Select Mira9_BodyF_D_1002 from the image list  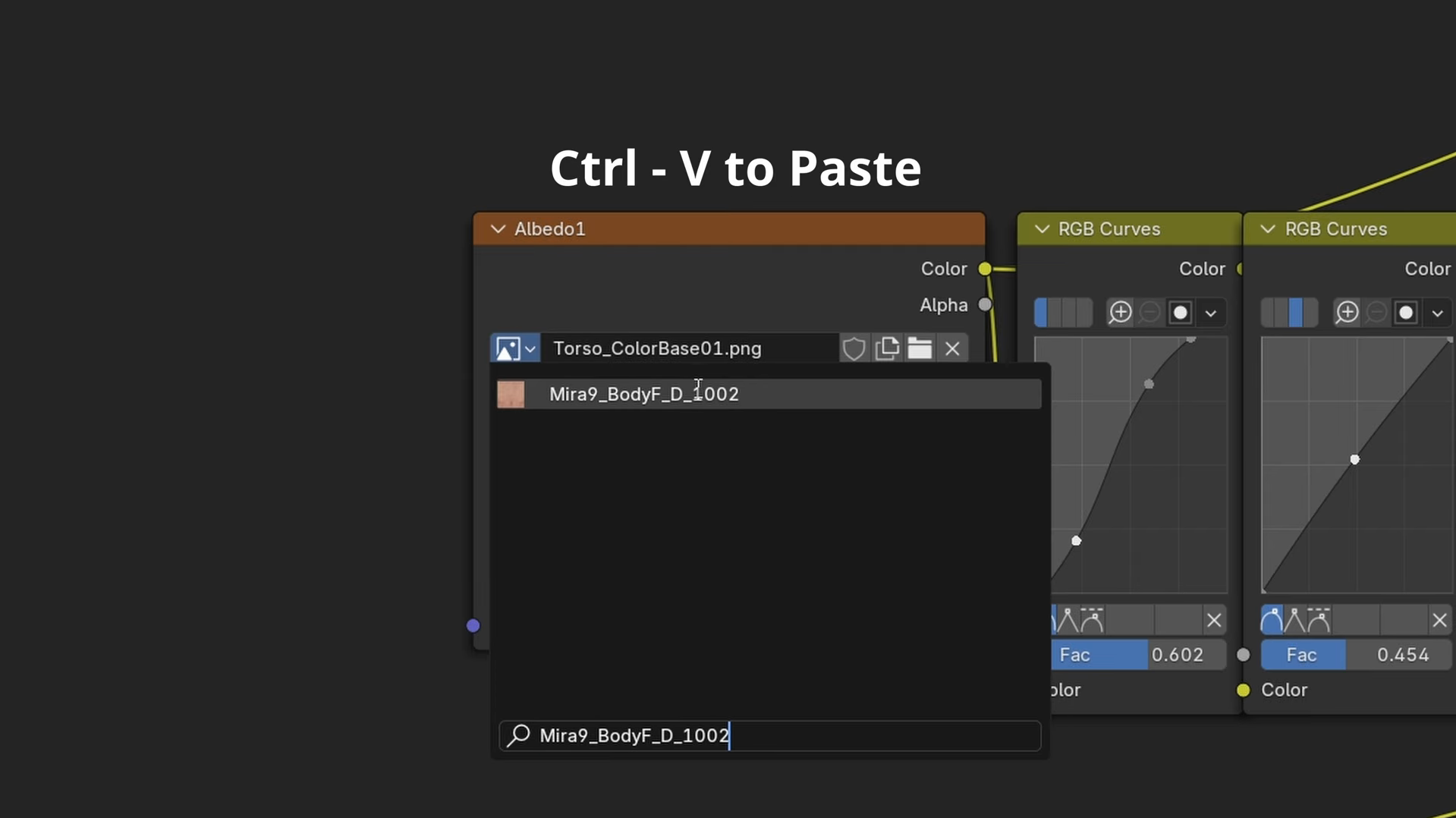point(769,394)
